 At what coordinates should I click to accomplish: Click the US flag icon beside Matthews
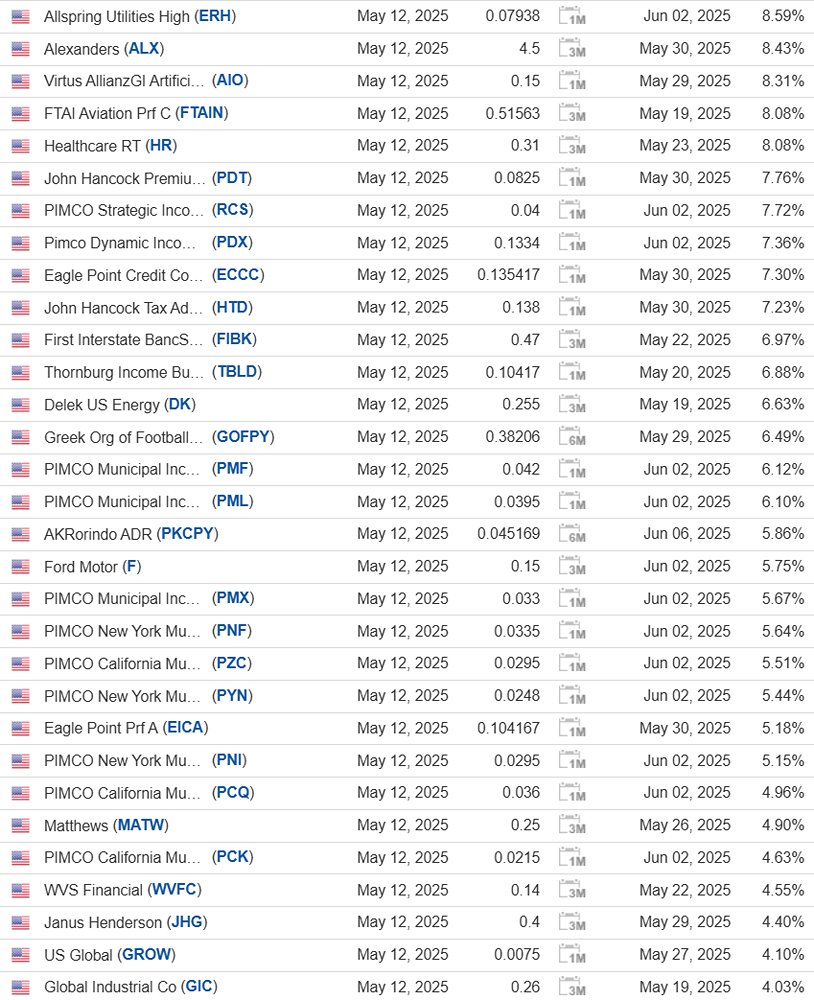tap(21, 826)
